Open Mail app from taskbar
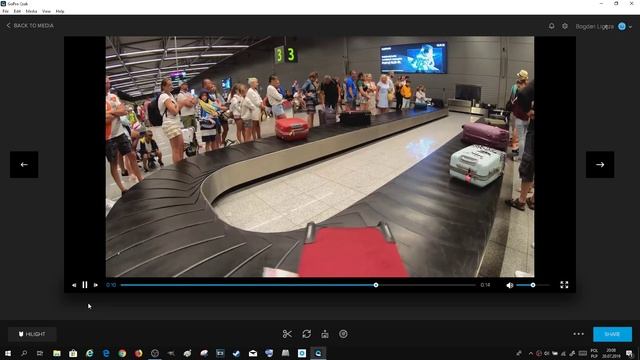640x360 pixels. (x=253, y=353)
